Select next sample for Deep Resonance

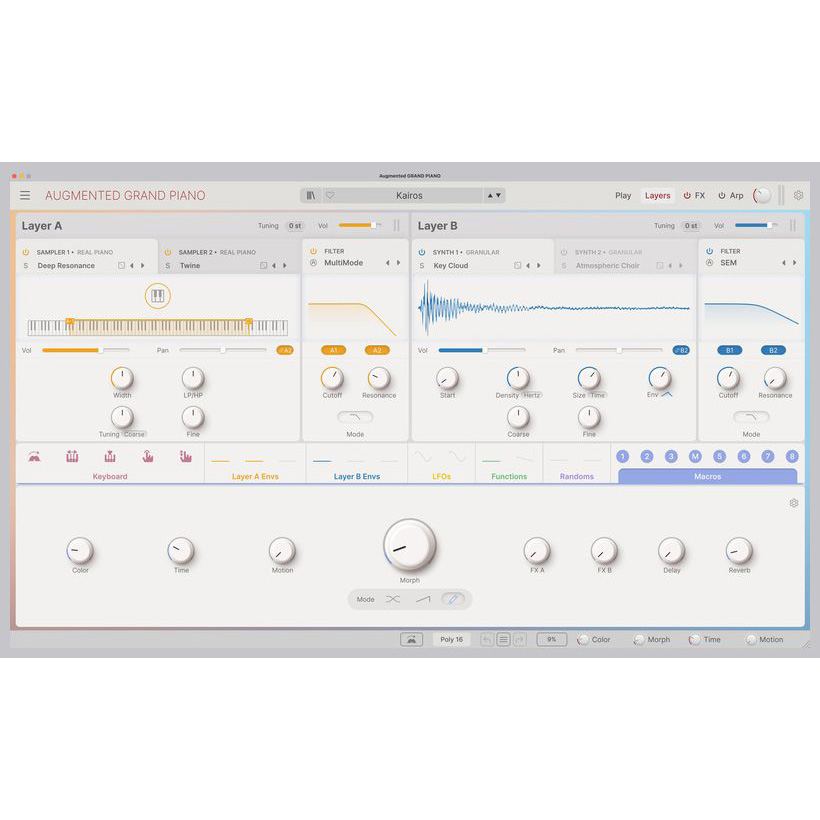(x=142, y=266)
